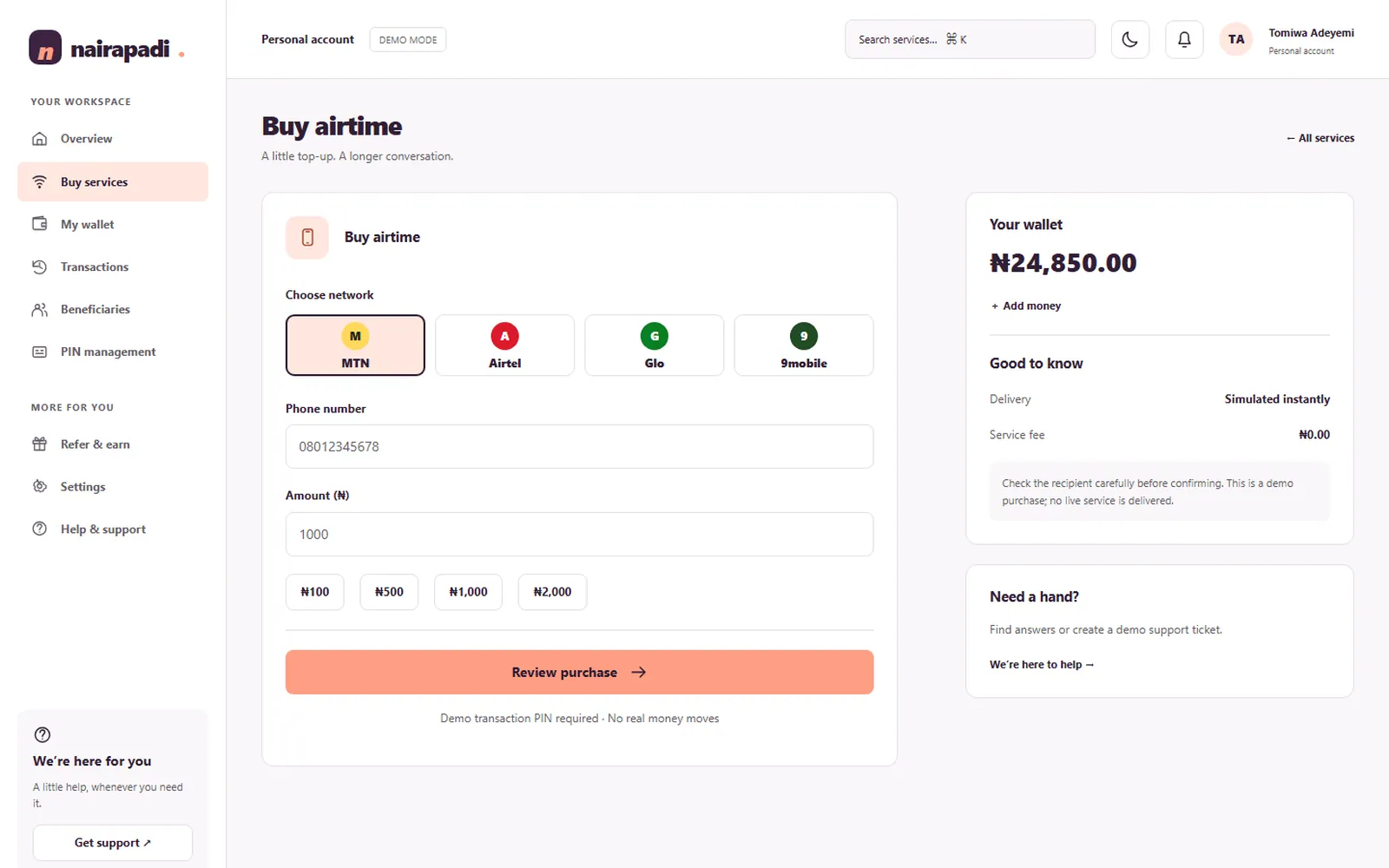
Task: Click the phone icon beside Buy airtime
Action: [307, 237]
